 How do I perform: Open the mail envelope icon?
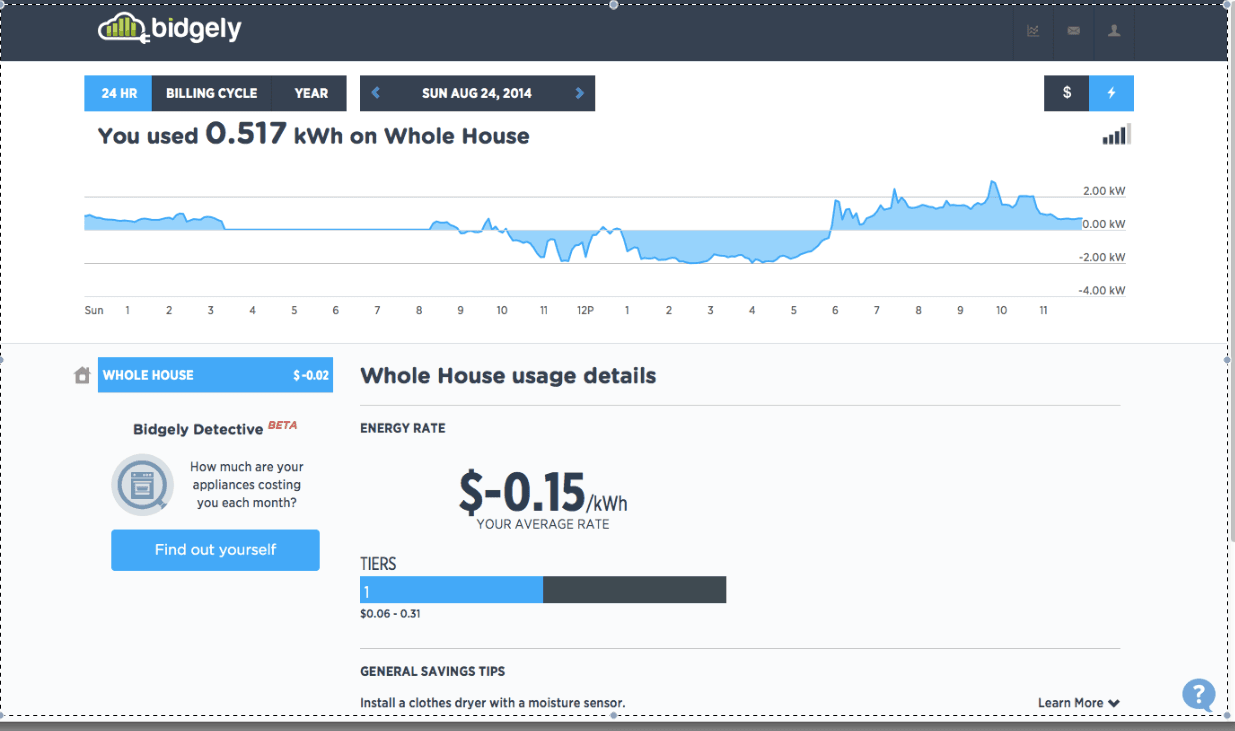1073,31
